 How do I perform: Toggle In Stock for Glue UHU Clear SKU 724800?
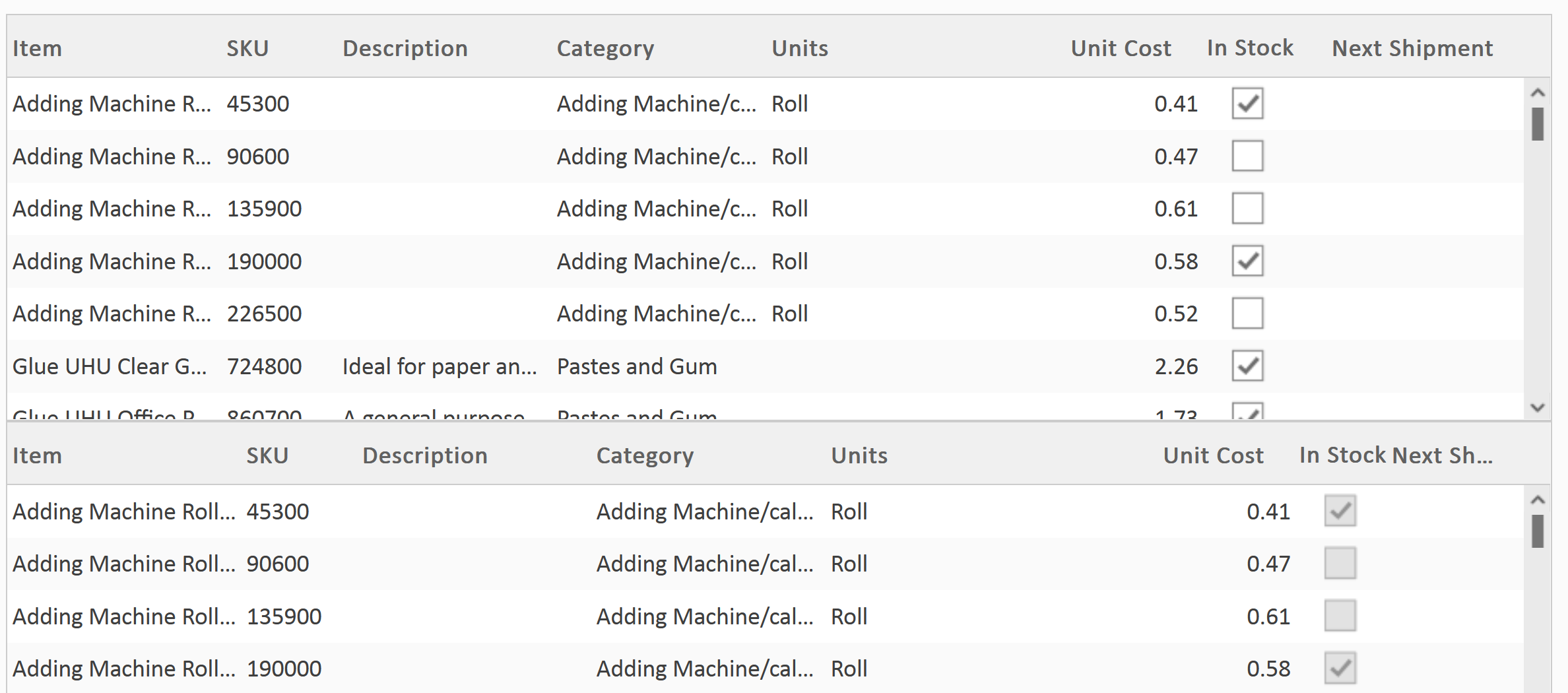pyautogui.click(x=1247, y=366)
